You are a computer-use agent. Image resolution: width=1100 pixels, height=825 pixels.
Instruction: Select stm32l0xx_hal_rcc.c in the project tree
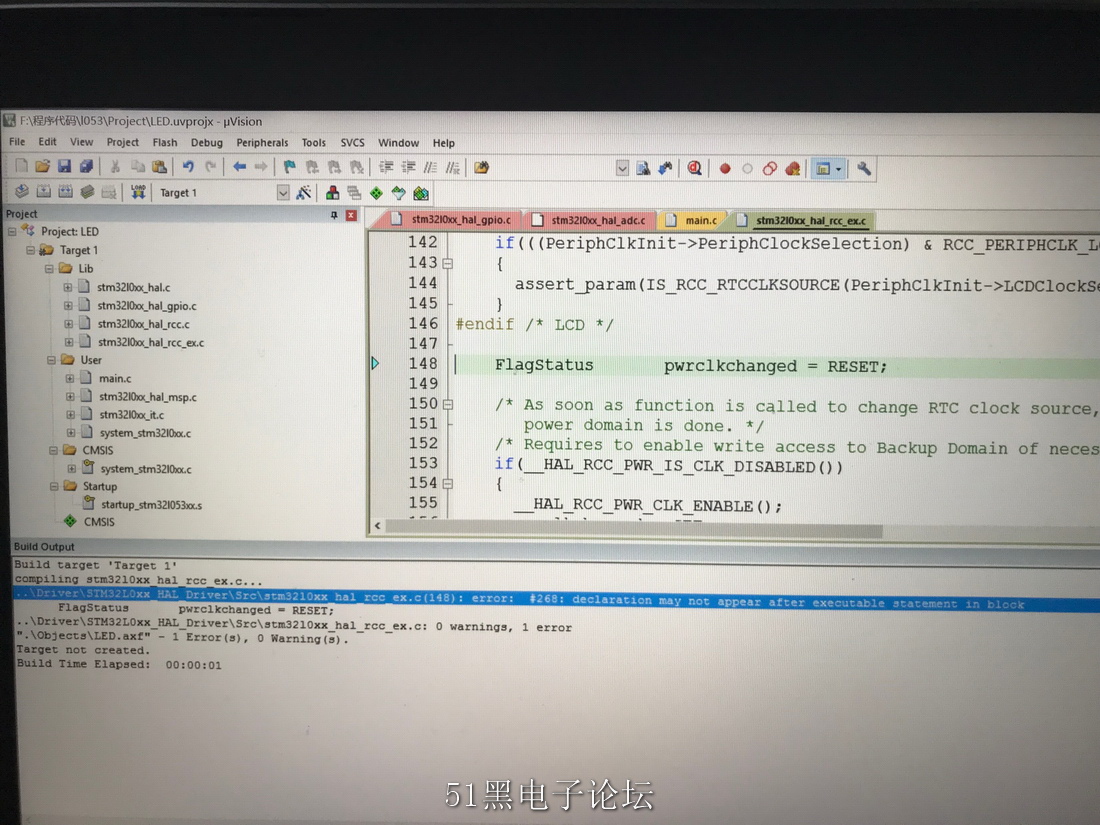[143, 324]
